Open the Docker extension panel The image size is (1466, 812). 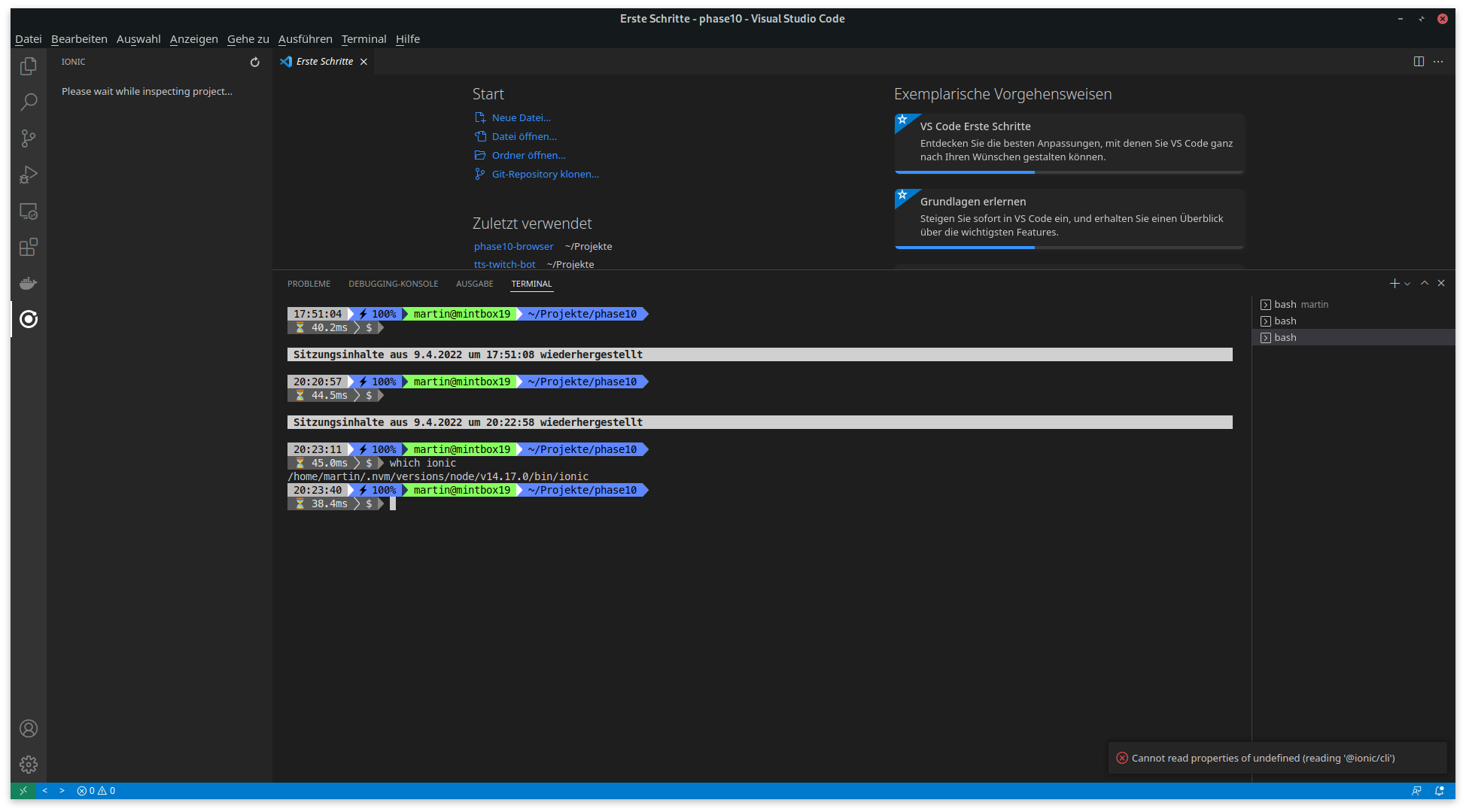point(28,283)
